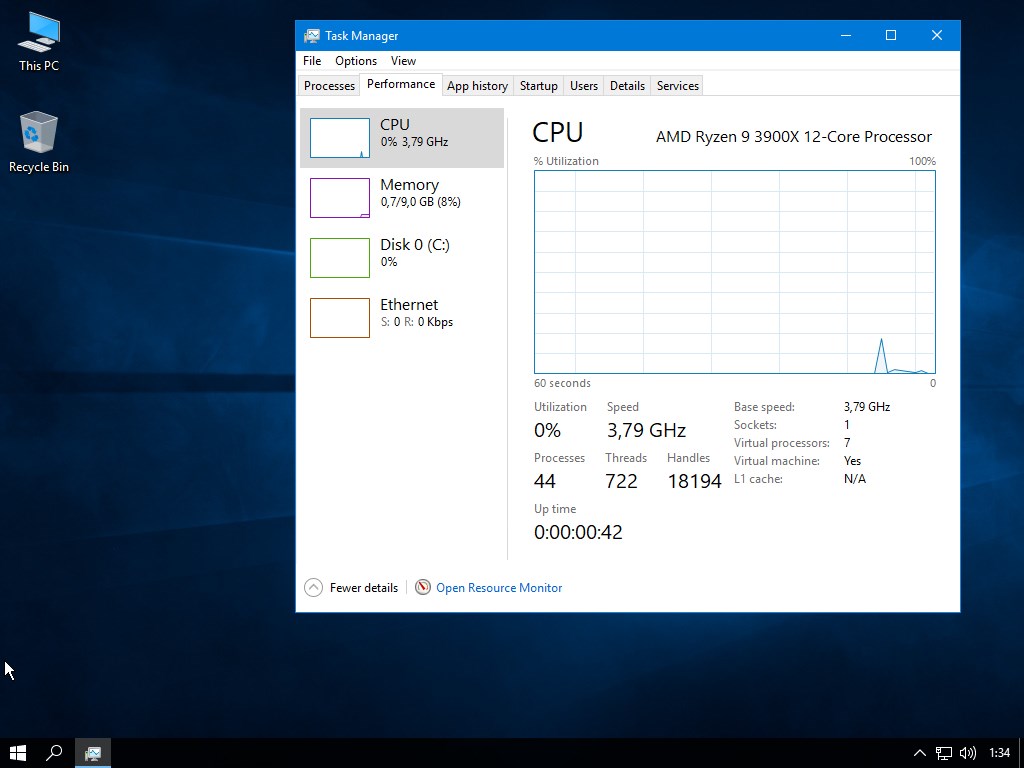This screenshot has height=768, width=1024.
Task: Click the Handles count 18194
Action: tap(694, 481)
